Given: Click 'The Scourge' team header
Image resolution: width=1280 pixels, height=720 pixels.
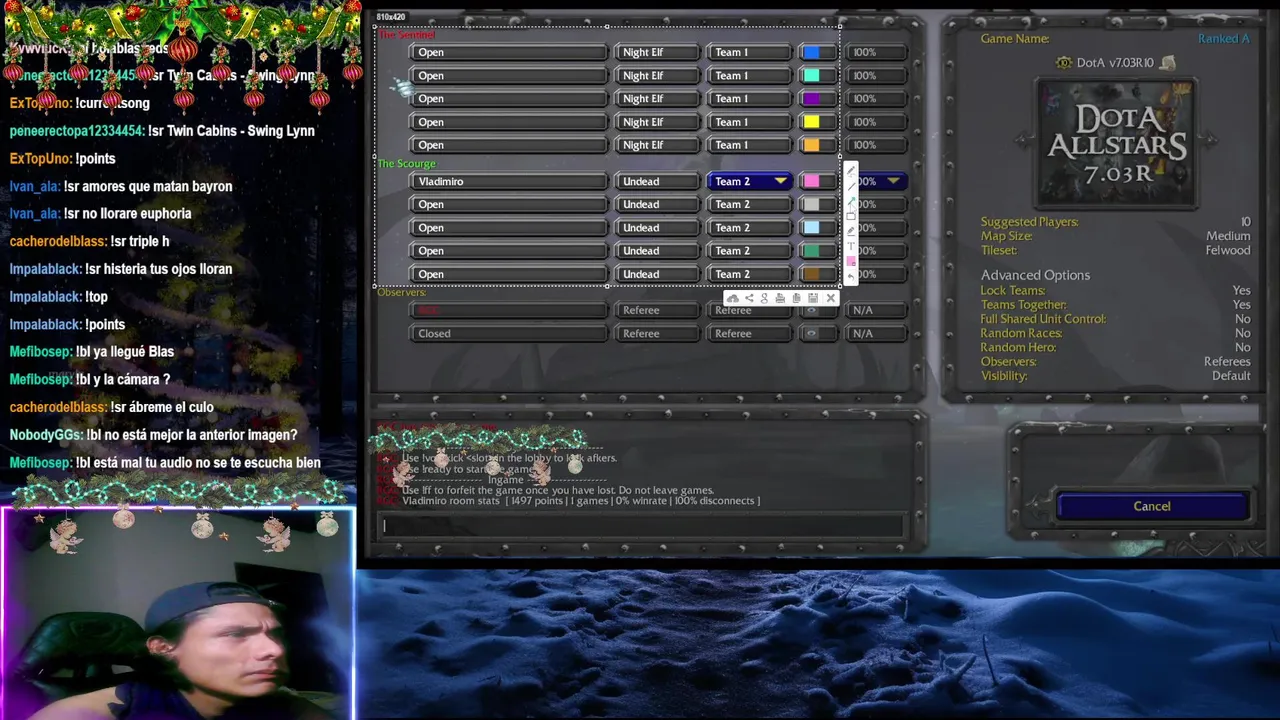Looking at the screenshot, I should point(407,163).
